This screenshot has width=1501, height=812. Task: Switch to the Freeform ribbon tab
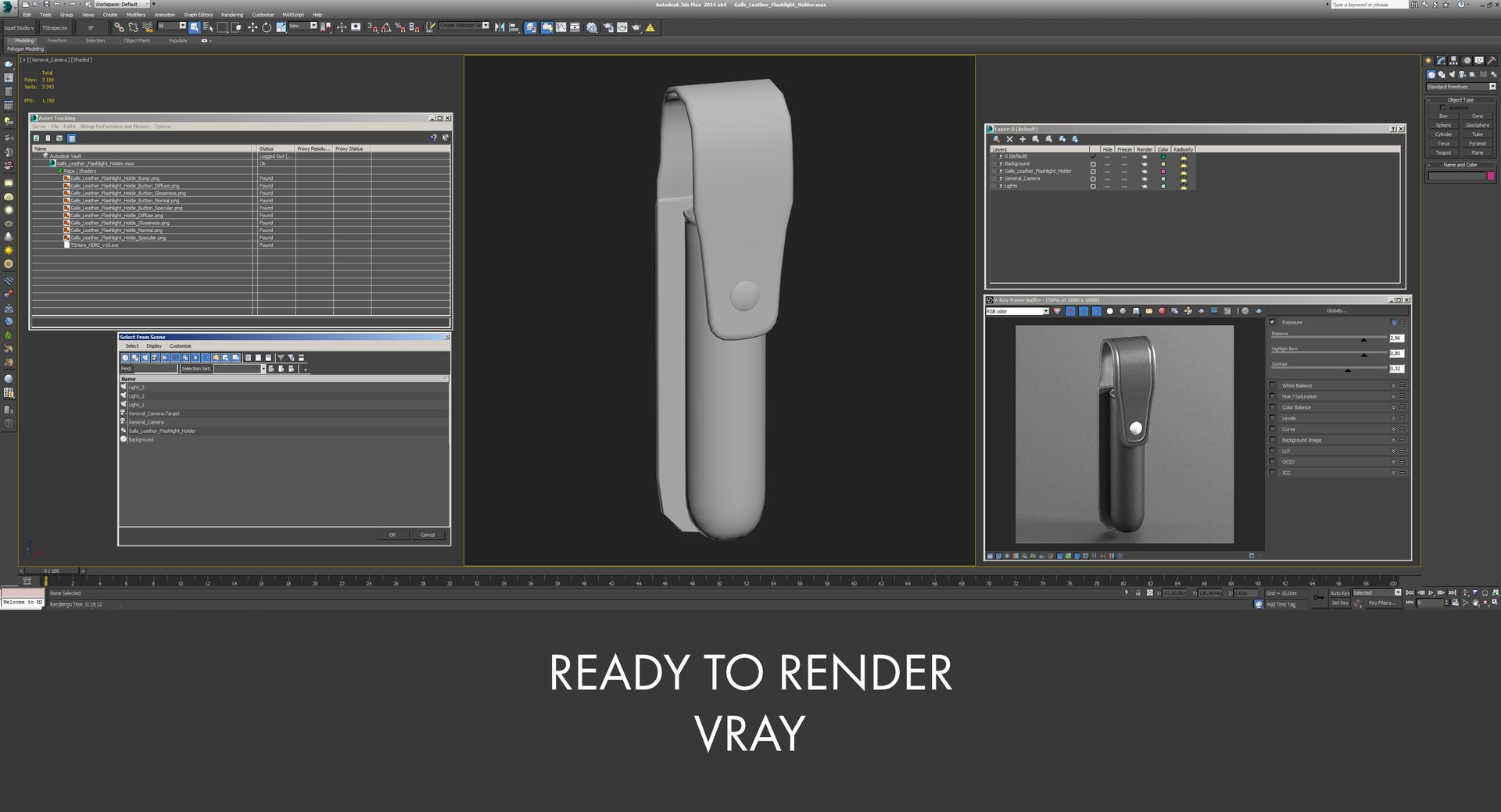(x=57, y=41)
